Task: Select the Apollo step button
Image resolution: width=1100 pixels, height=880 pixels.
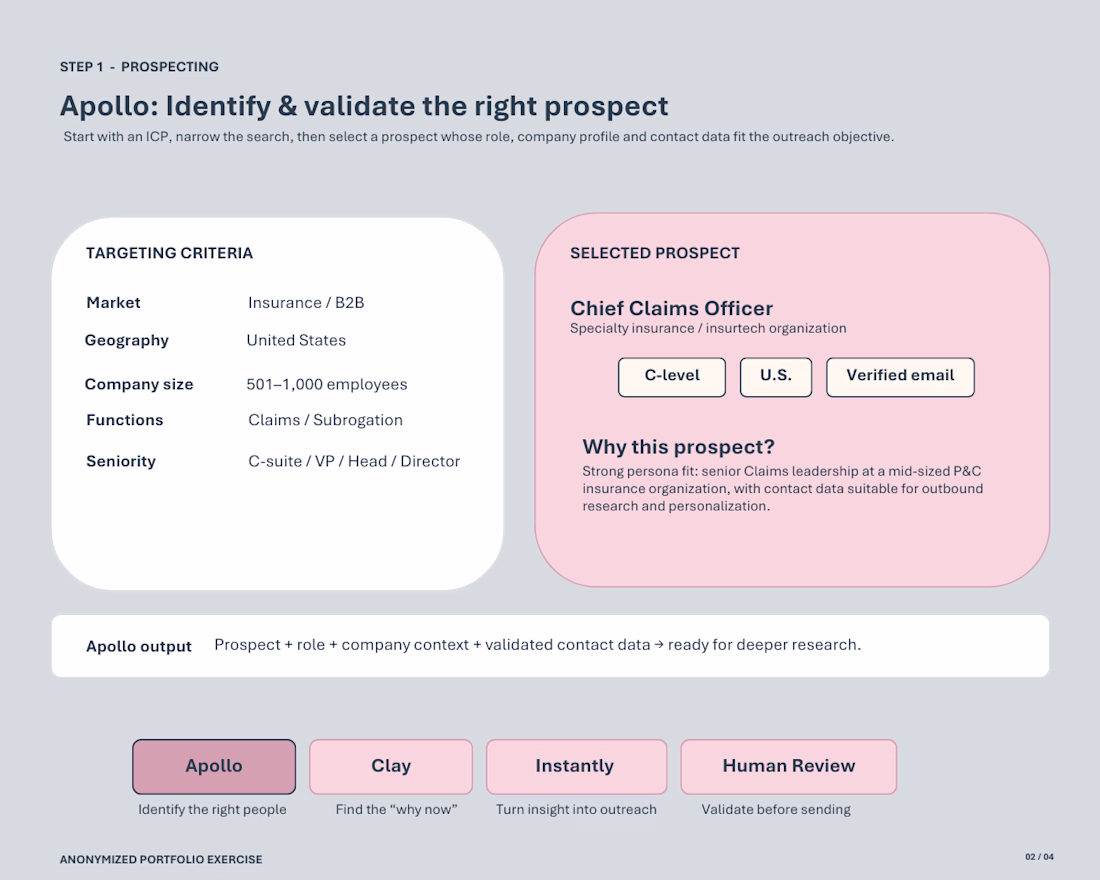Action: coord(214,766)
